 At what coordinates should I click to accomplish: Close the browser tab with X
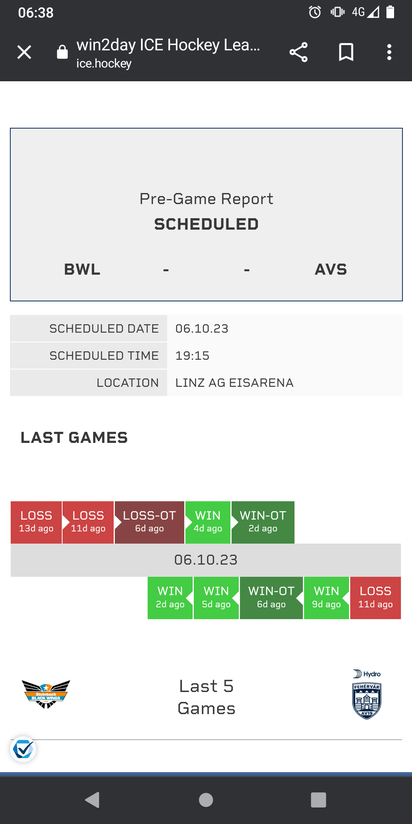tap(24, 53)
